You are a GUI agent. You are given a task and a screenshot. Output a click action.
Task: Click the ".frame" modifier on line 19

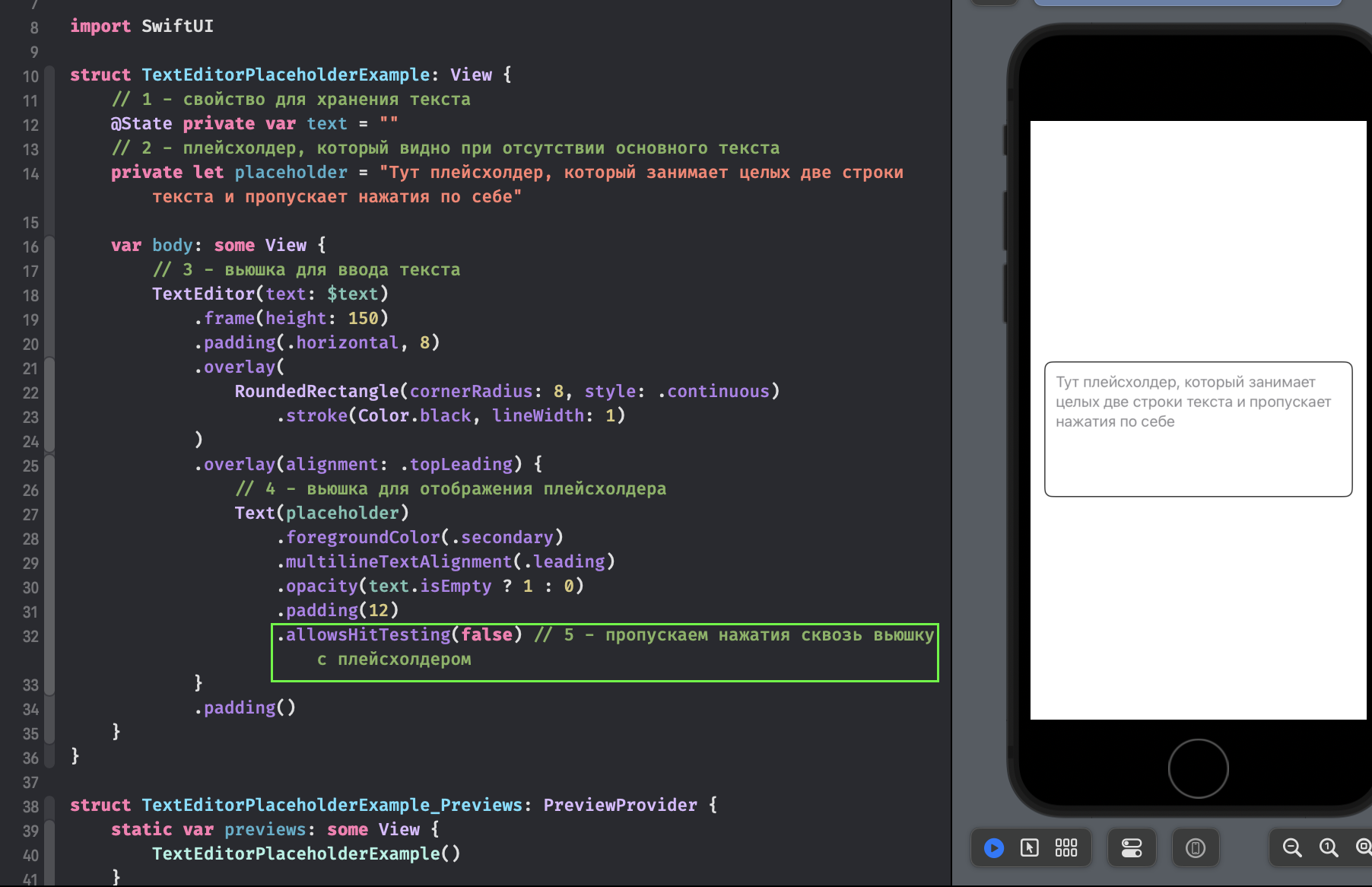click(x=224, y=318)
